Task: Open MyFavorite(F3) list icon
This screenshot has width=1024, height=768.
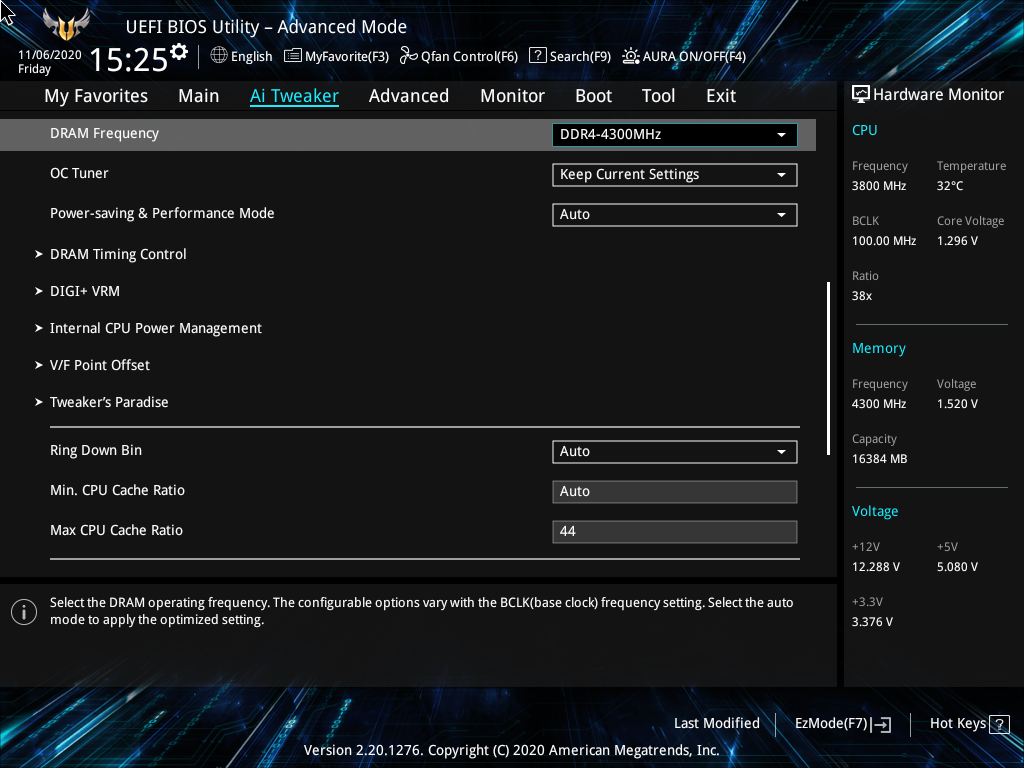Action: pos(293,56)
